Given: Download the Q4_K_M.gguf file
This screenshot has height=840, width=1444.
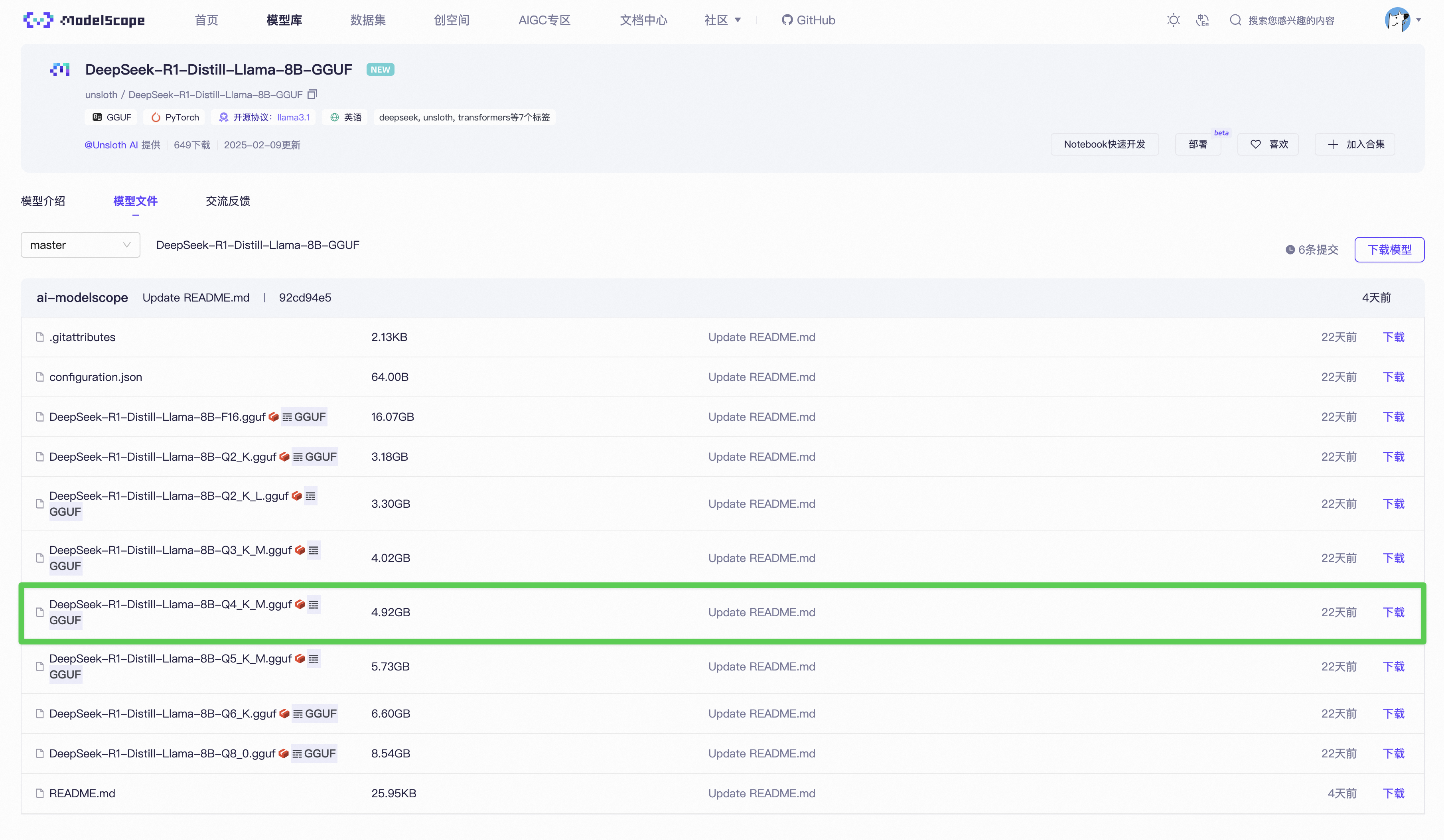Looking at the screenshot, I should pos(1394,613).
